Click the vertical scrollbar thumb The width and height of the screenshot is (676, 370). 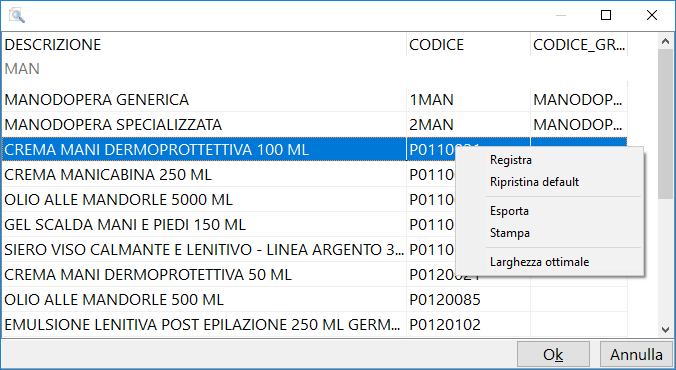tap(665, 124)
